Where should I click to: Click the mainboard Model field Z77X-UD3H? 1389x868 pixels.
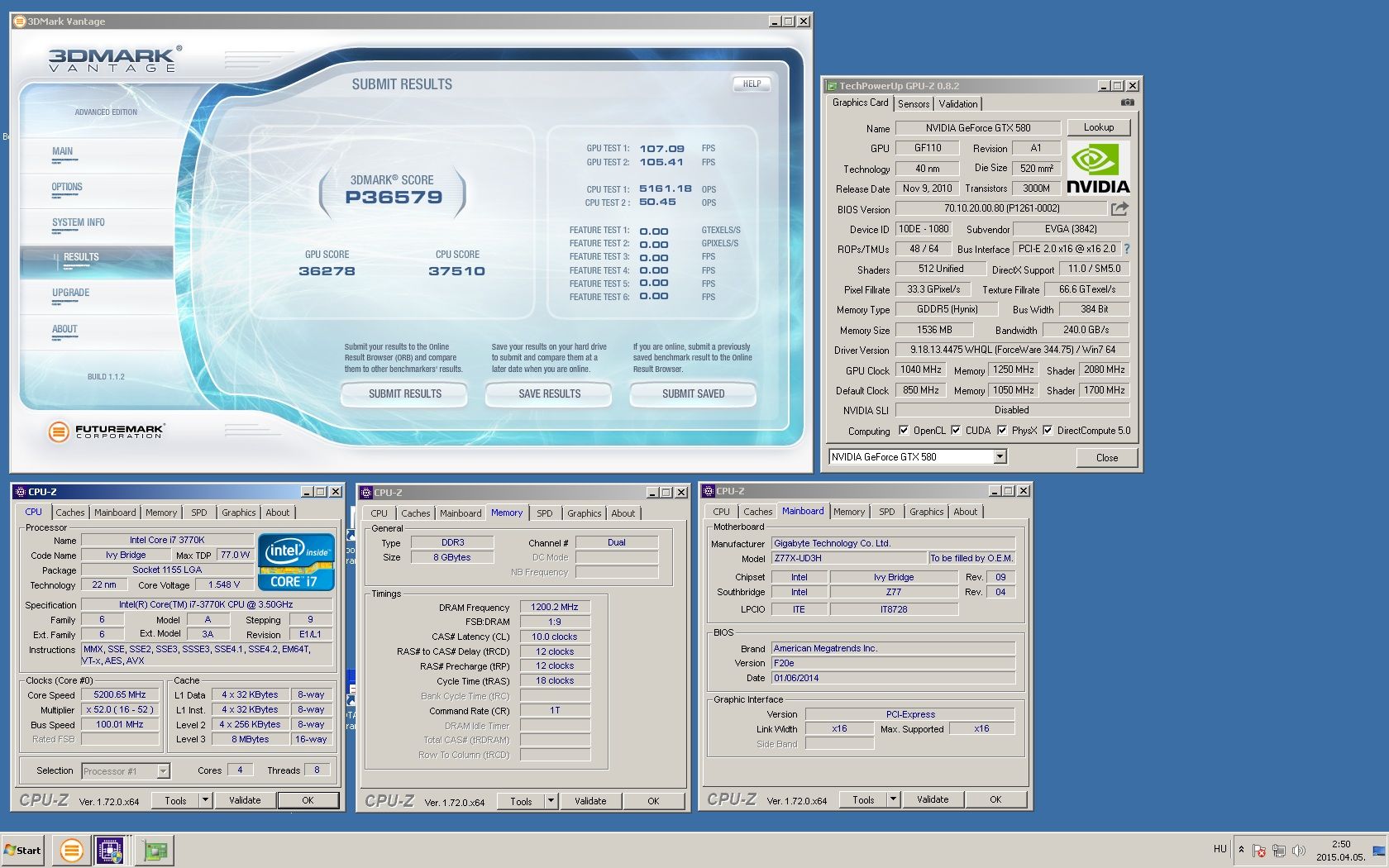coord(849,559)
